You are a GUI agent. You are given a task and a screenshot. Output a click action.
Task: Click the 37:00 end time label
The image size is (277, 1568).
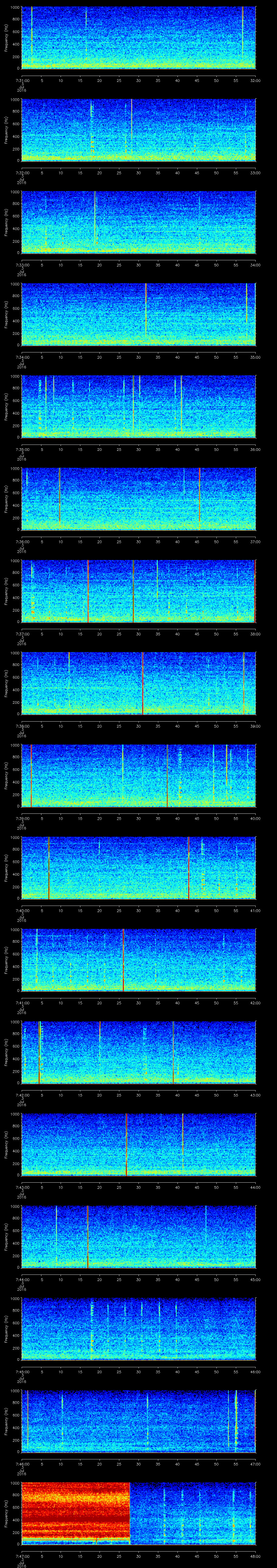click(255, 542)
